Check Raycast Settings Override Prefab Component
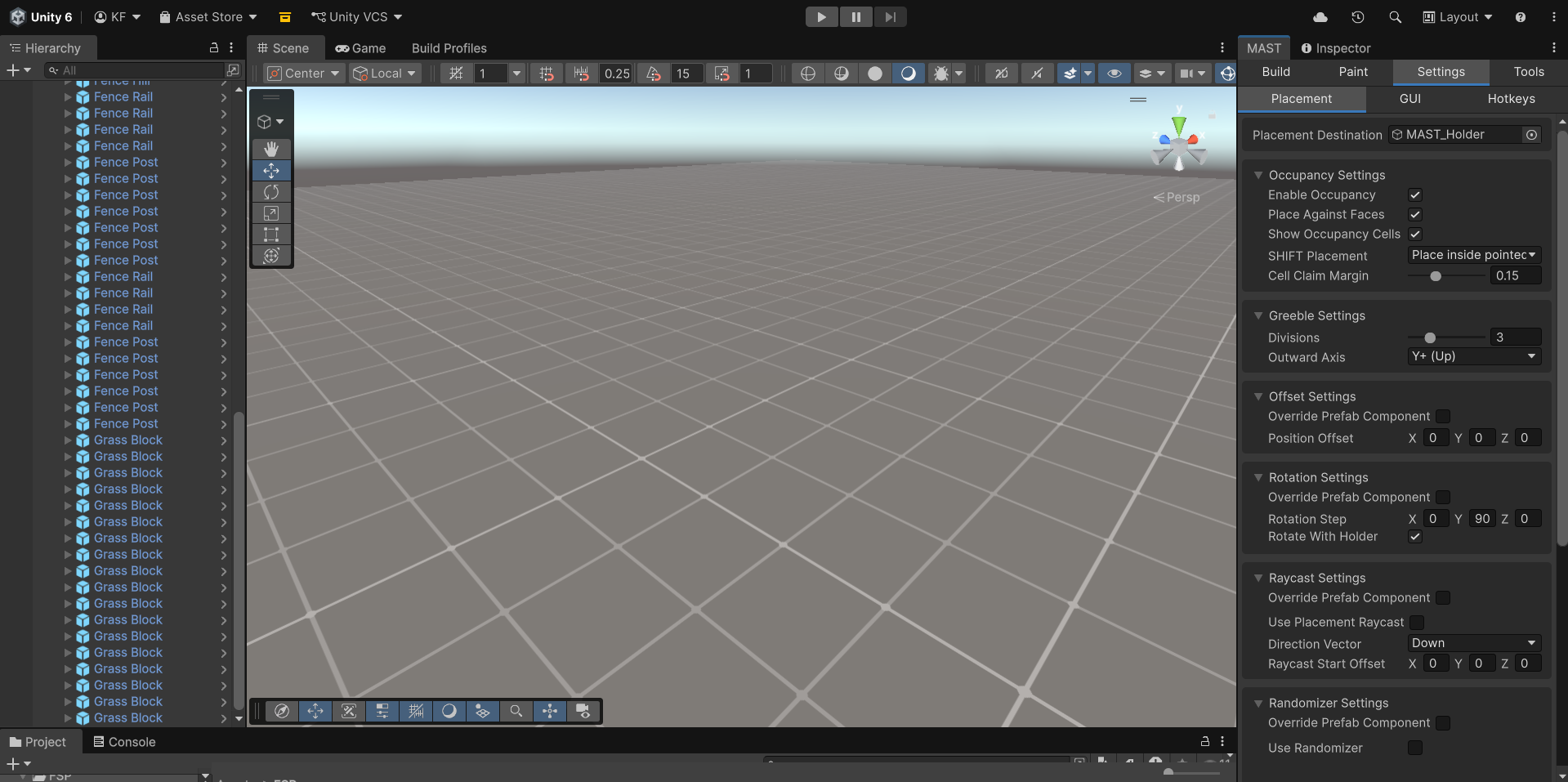This screenshot has width=1568, height=782. click(1443, 598)
